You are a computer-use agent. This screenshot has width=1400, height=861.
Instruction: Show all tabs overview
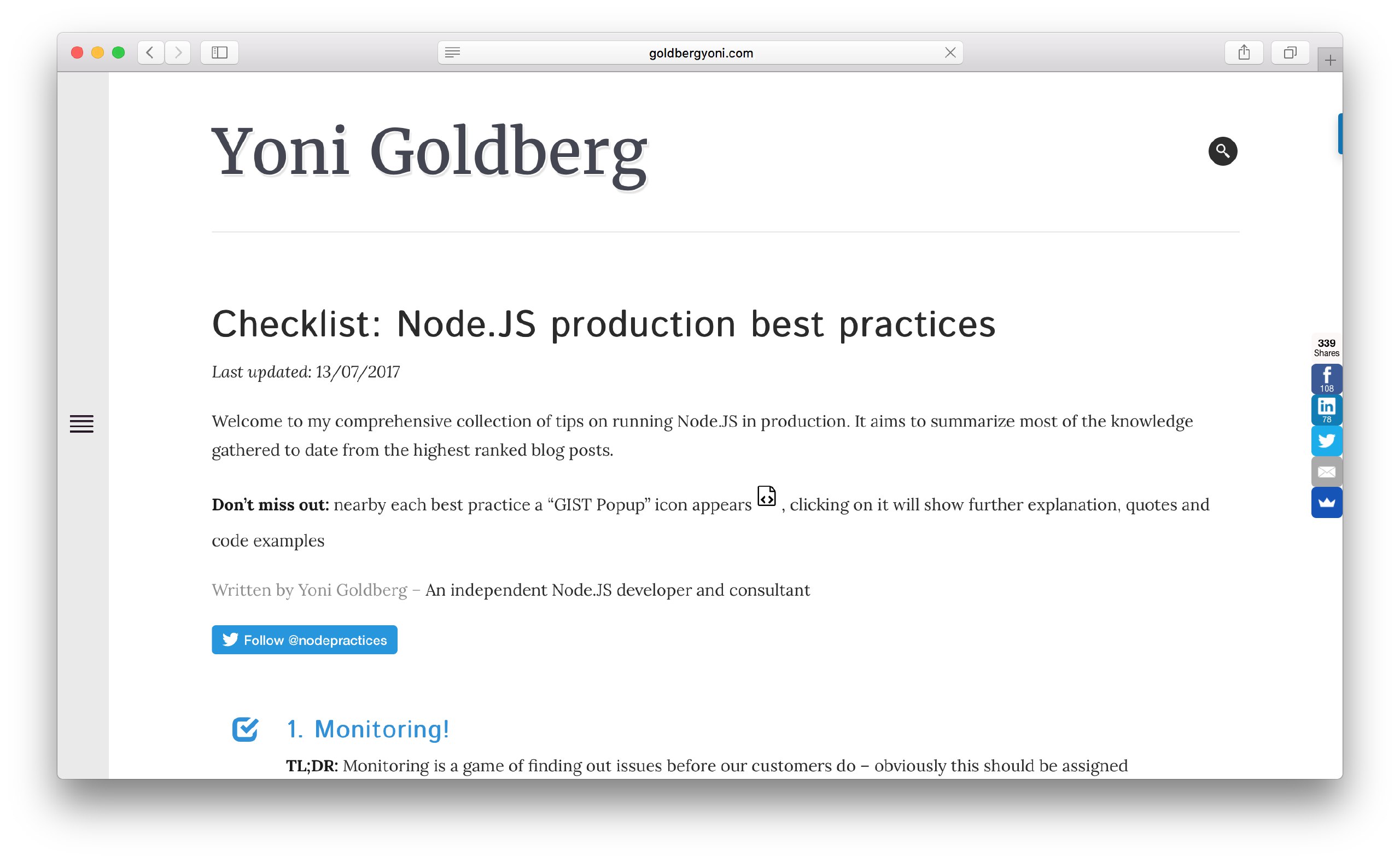tap(1290, 53)
